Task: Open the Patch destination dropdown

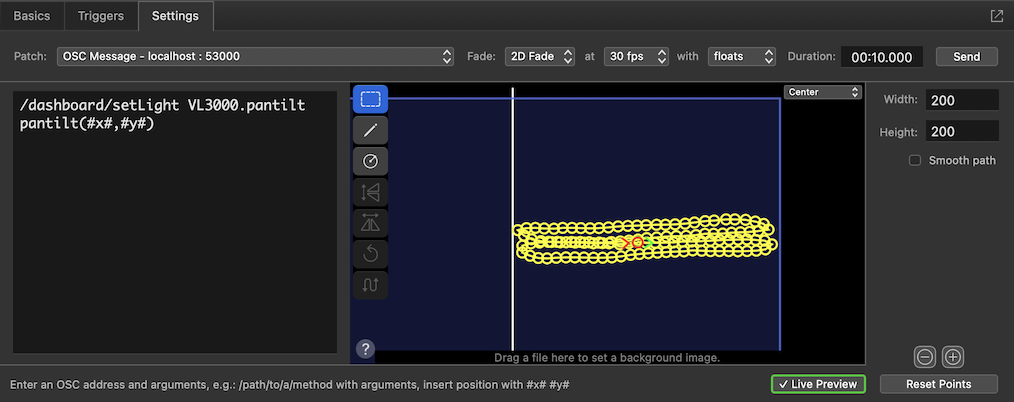Action: (257, 57)
